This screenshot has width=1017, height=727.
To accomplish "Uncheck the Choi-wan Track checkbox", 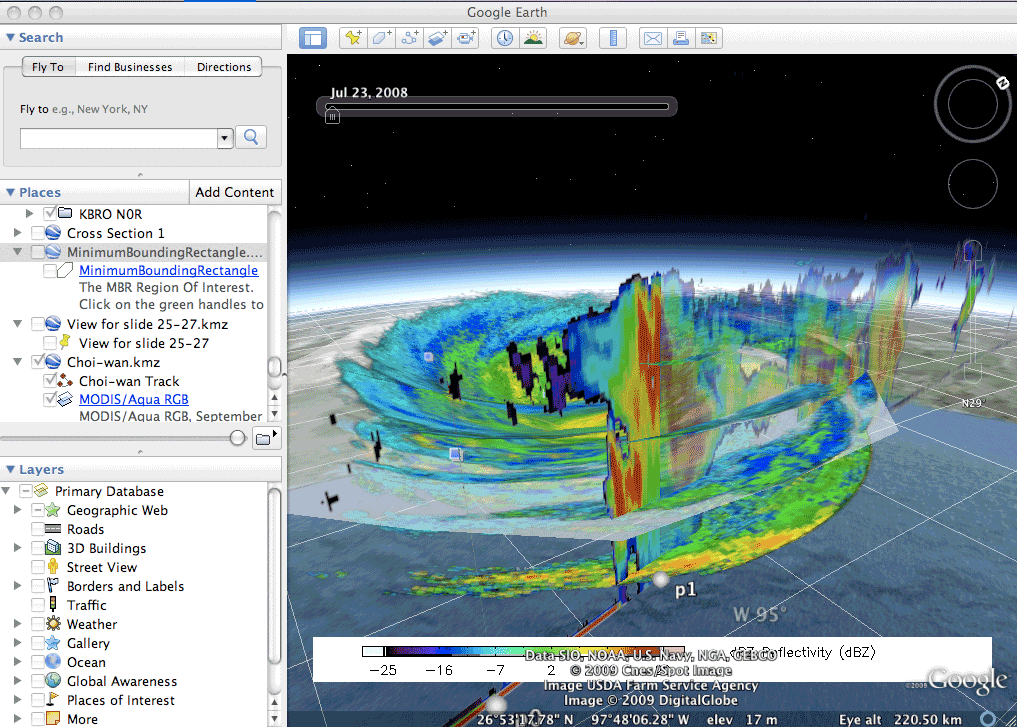I will coord(52,381).
